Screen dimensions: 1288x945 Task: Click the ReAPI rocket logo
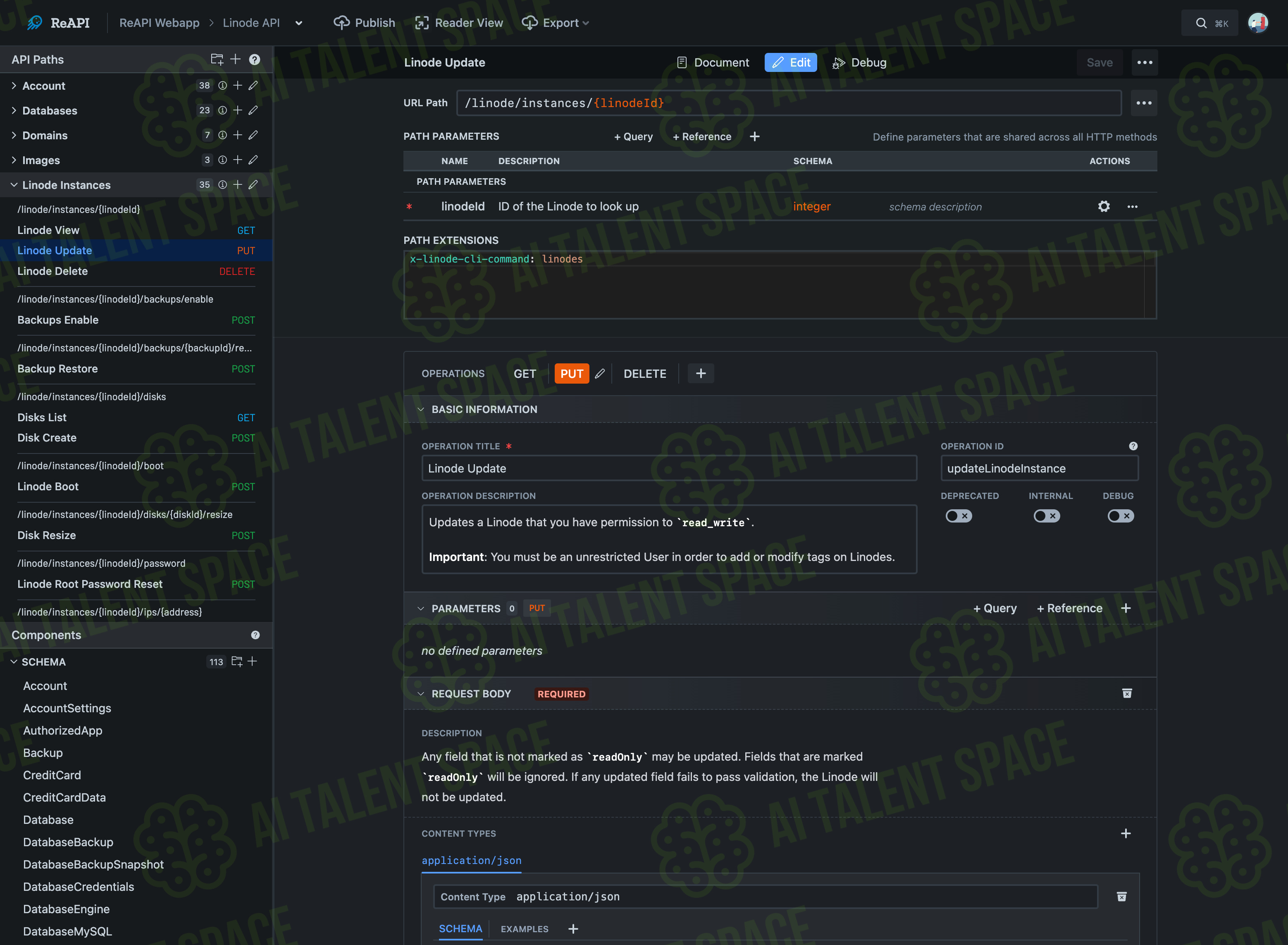(x=35, y=23)
